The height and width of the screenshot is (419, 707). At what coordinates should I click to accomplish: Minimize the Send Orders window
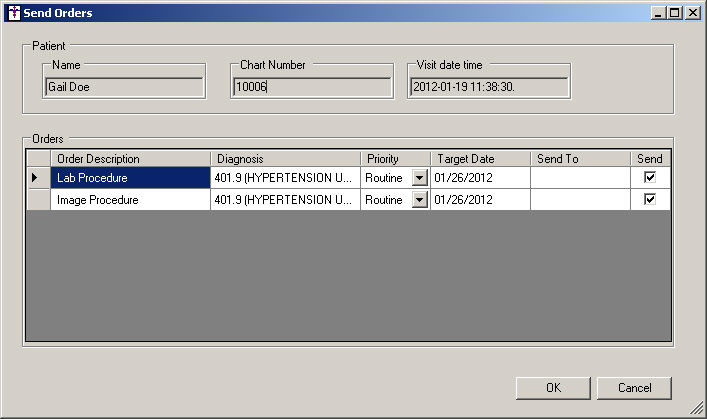point(658,13)
